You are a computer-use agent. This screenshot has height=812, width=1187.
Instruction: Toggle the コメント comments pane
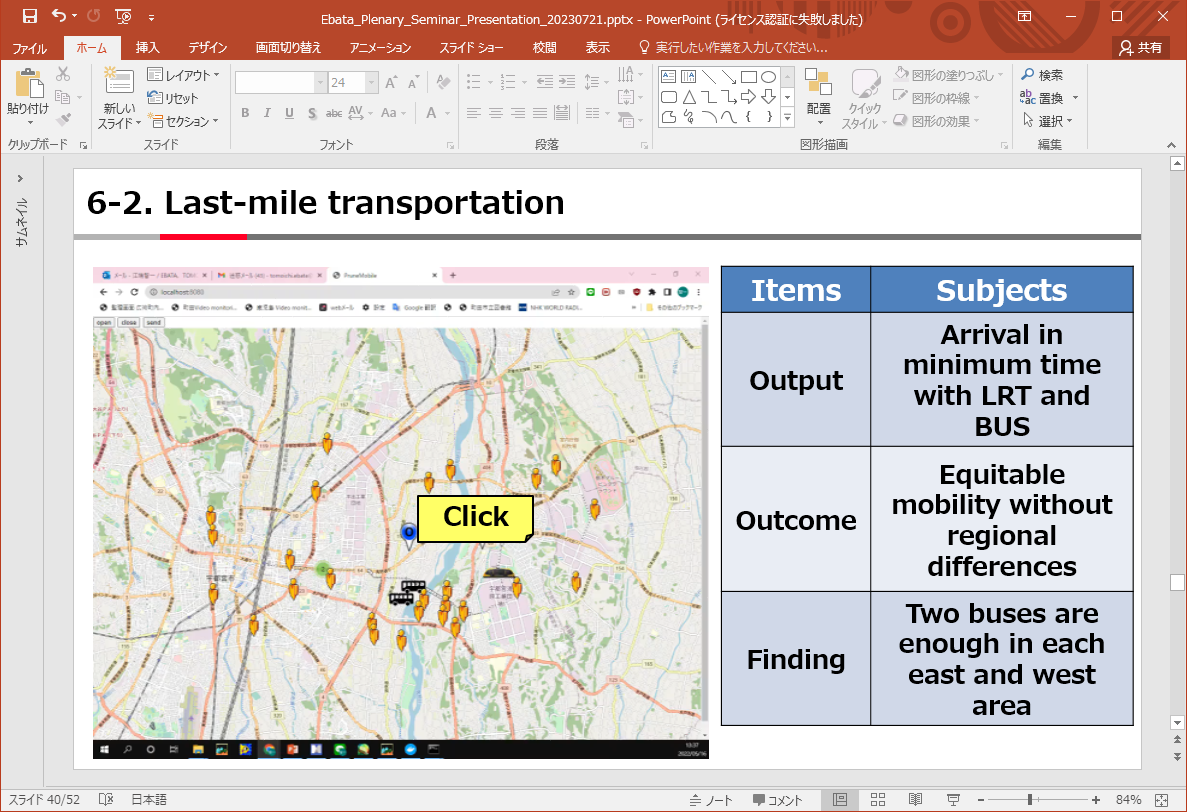tap(778, 800)
